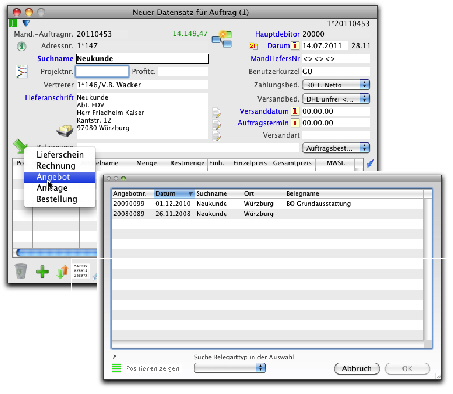Click the red-yellow number icon left of Datum
This screenshot has width=453, height=394.
(253, 46)
